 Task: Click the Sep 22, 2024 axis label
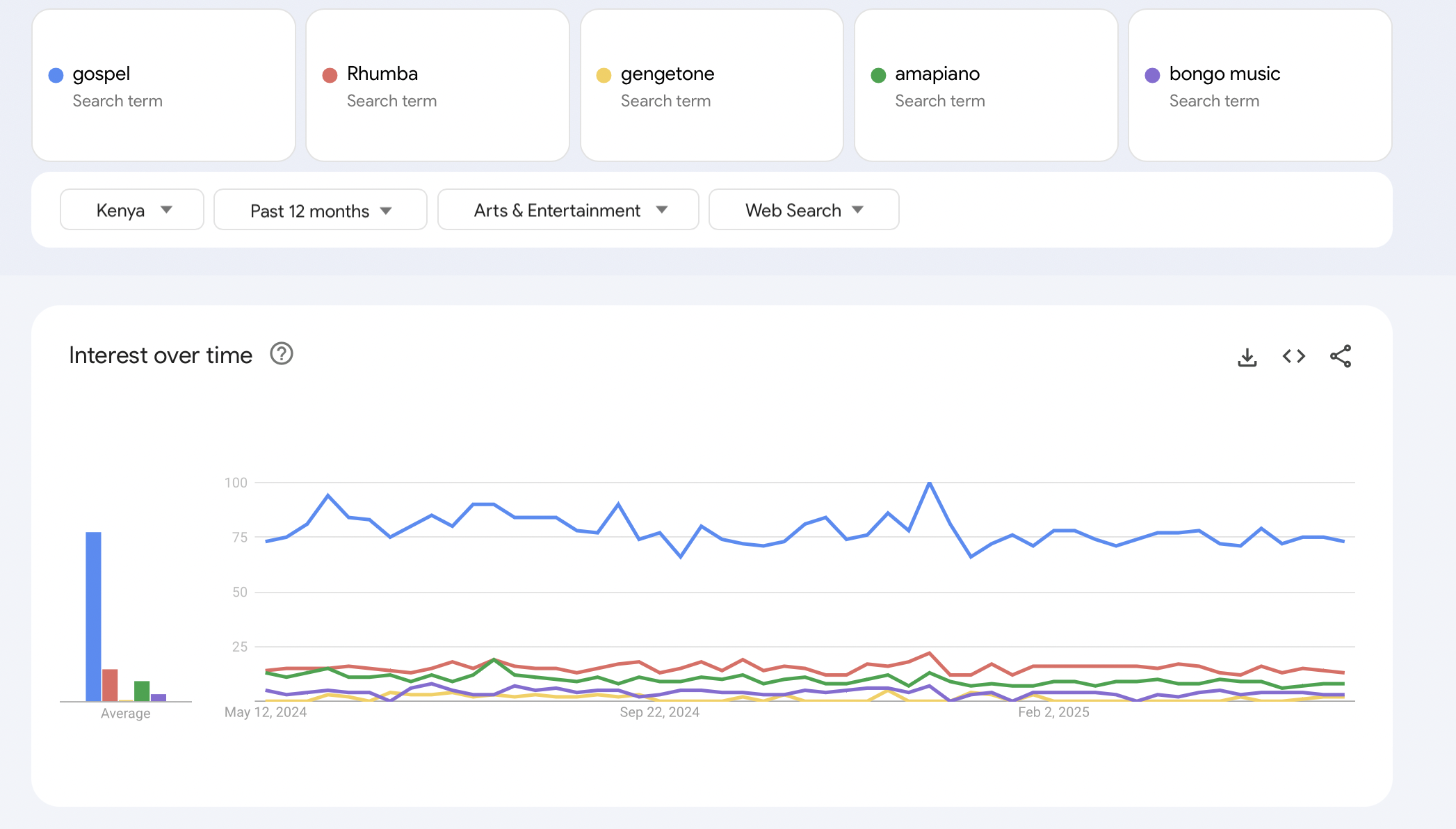659,712
